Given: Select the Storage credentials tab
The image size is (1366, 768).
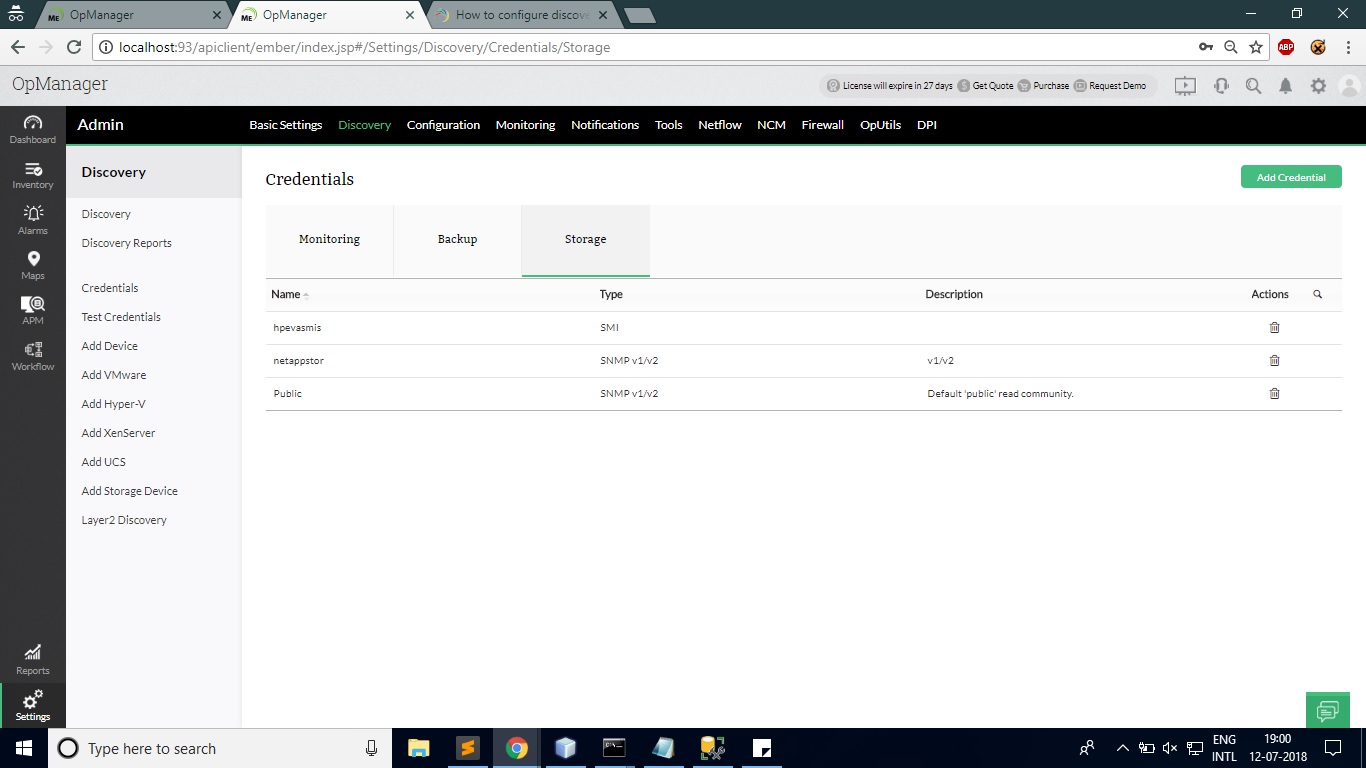Looking at the screenshot, I should (585, 240).
